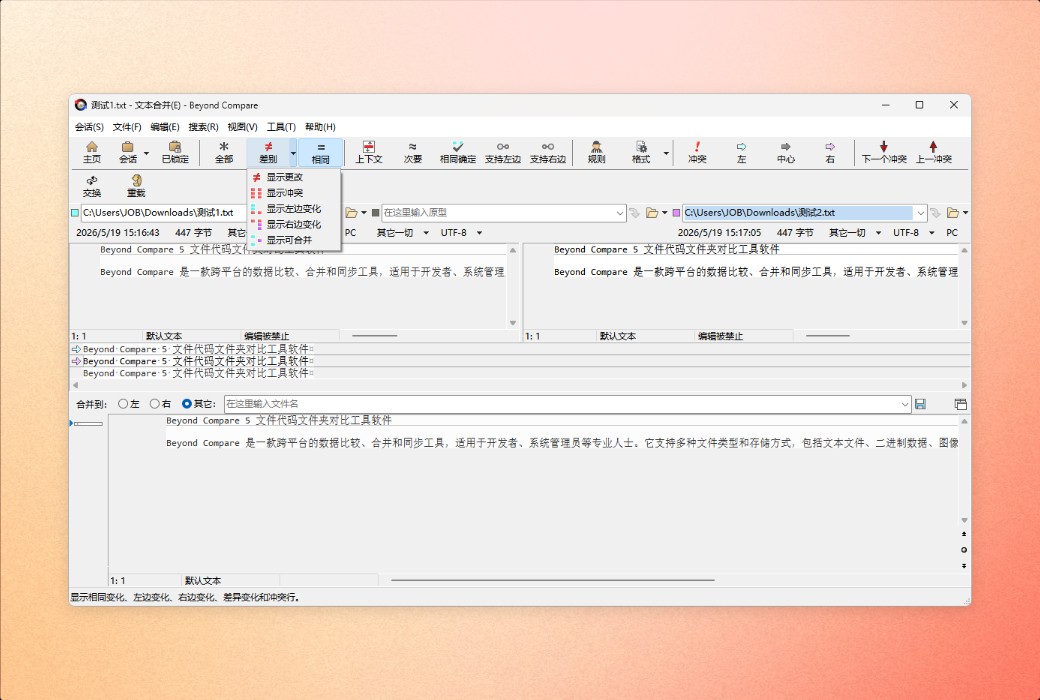Click the save disk icon beside output filename

(920, 403)
